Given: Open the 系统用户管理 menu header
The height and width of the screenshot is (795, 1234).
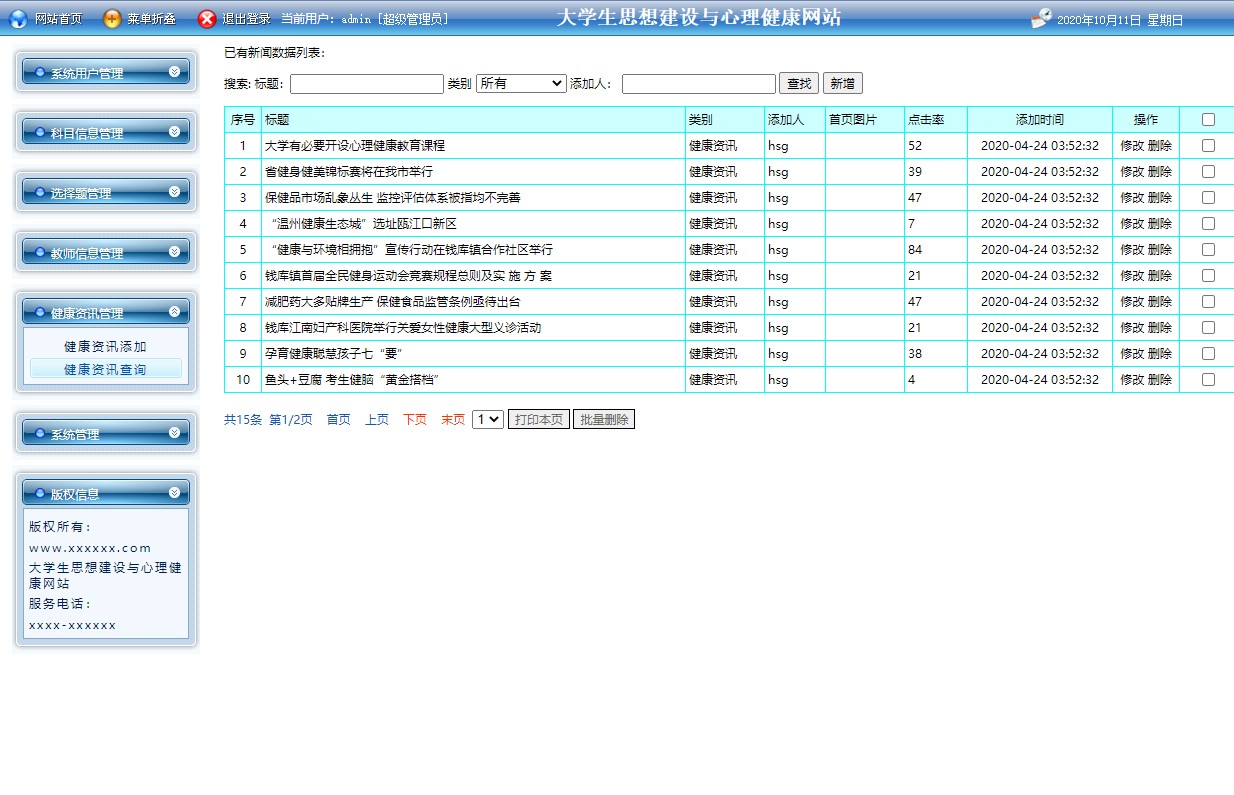Looking at the screenshot, I should tap(105, 72).
